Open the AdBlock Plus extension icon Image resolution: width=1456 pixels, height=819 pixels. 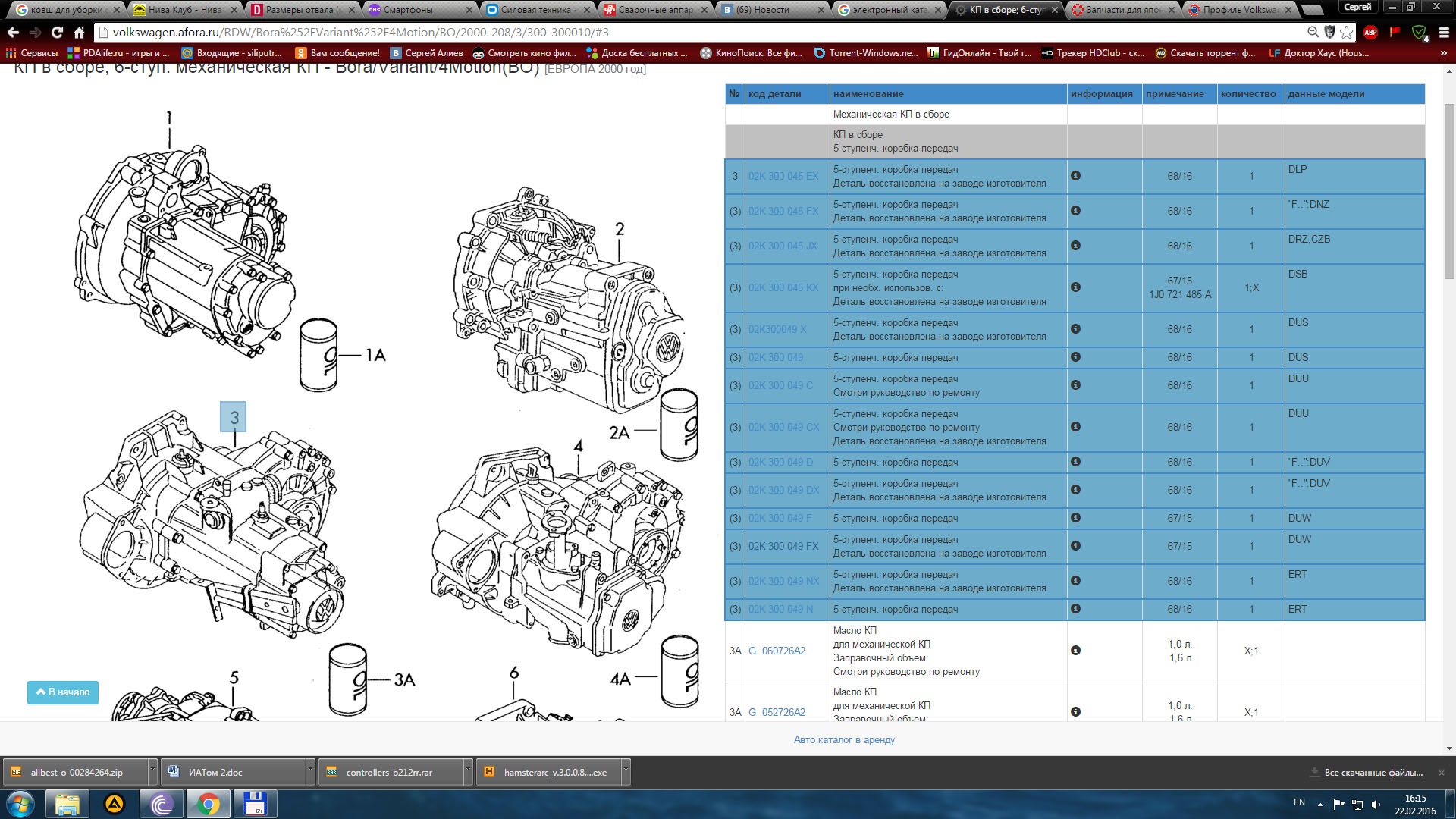click(x=1370, y=32)
